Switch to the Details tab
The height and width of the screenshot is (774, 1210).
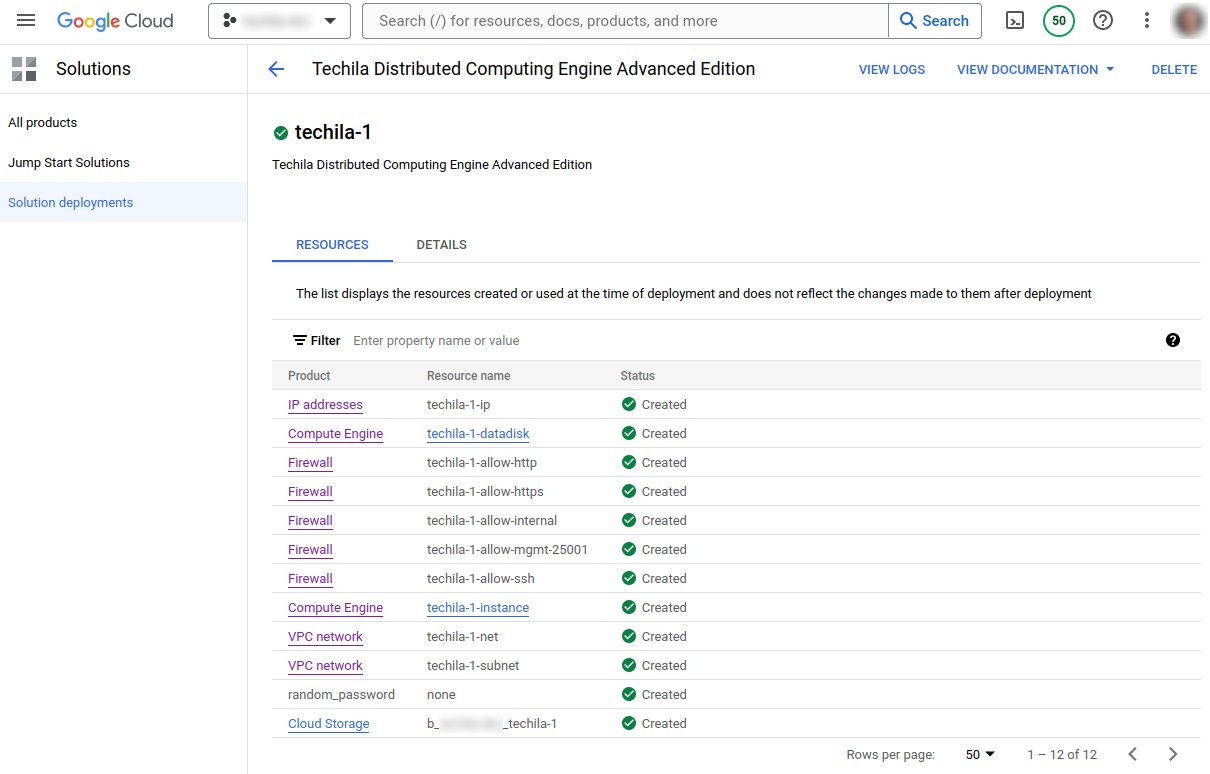tap(441, 245)
